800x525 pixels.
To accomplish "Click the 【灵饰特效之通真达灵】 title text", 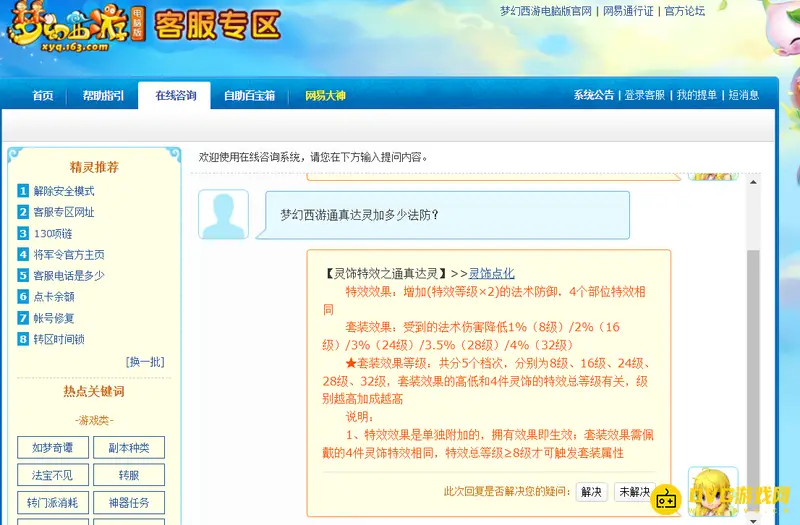I will click(385, 273).
